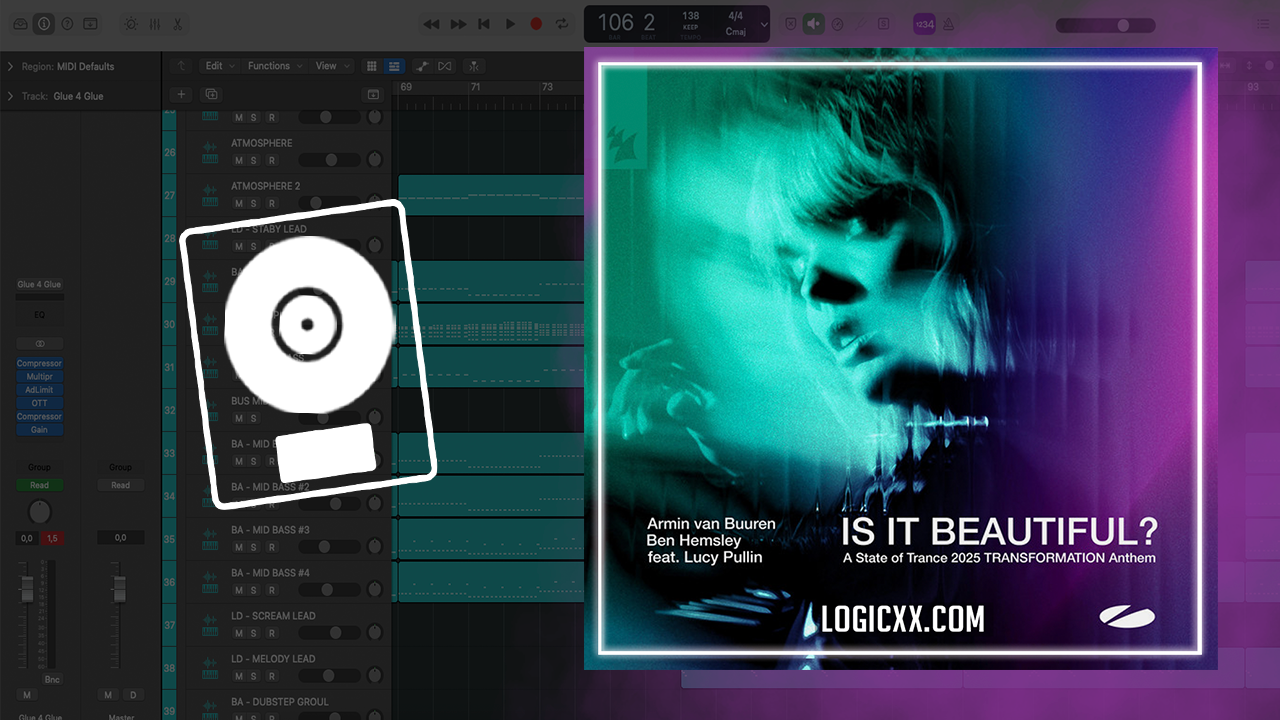
Task: Open the Multipr plugin slot
Action: [39, 377]
